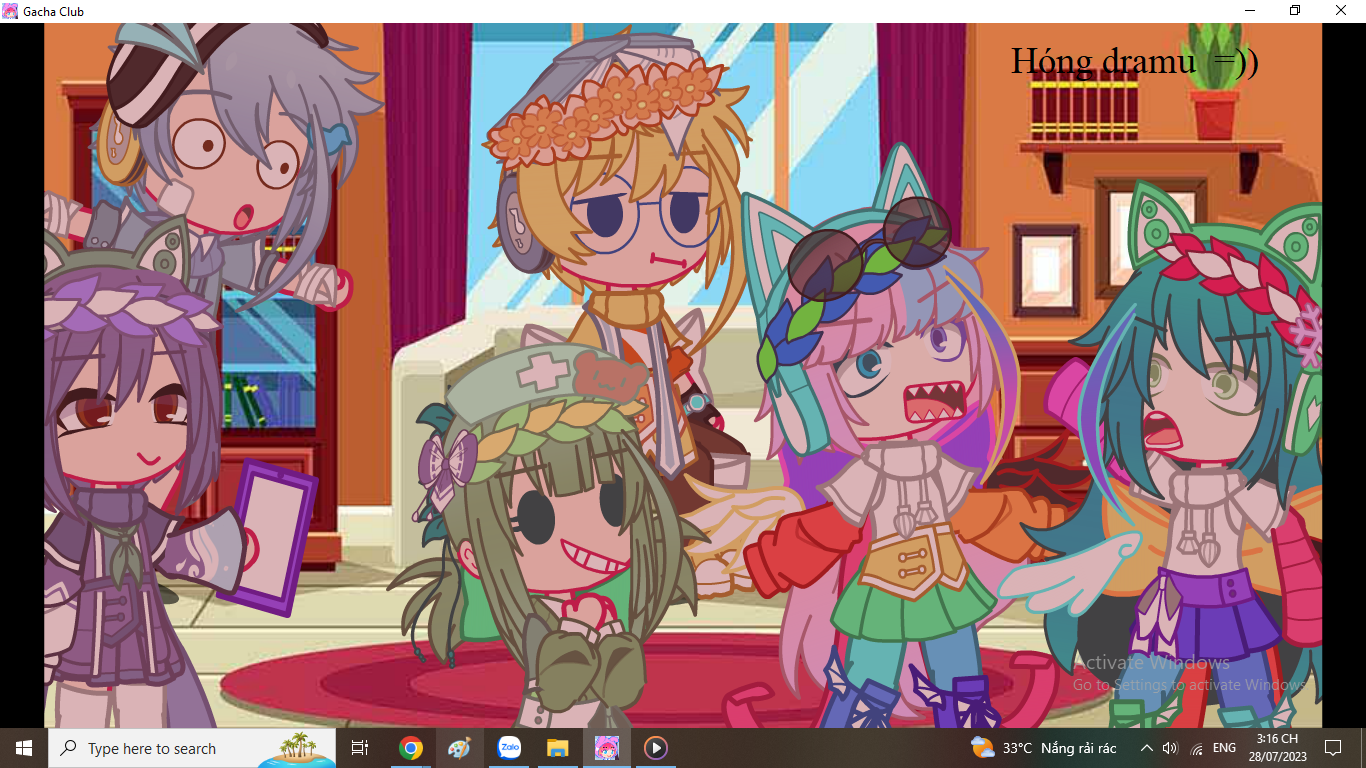Expand hidden system tray icons
Image resolution: width=1366 pixels, height=768 pixels.
tap(1147, 748)
